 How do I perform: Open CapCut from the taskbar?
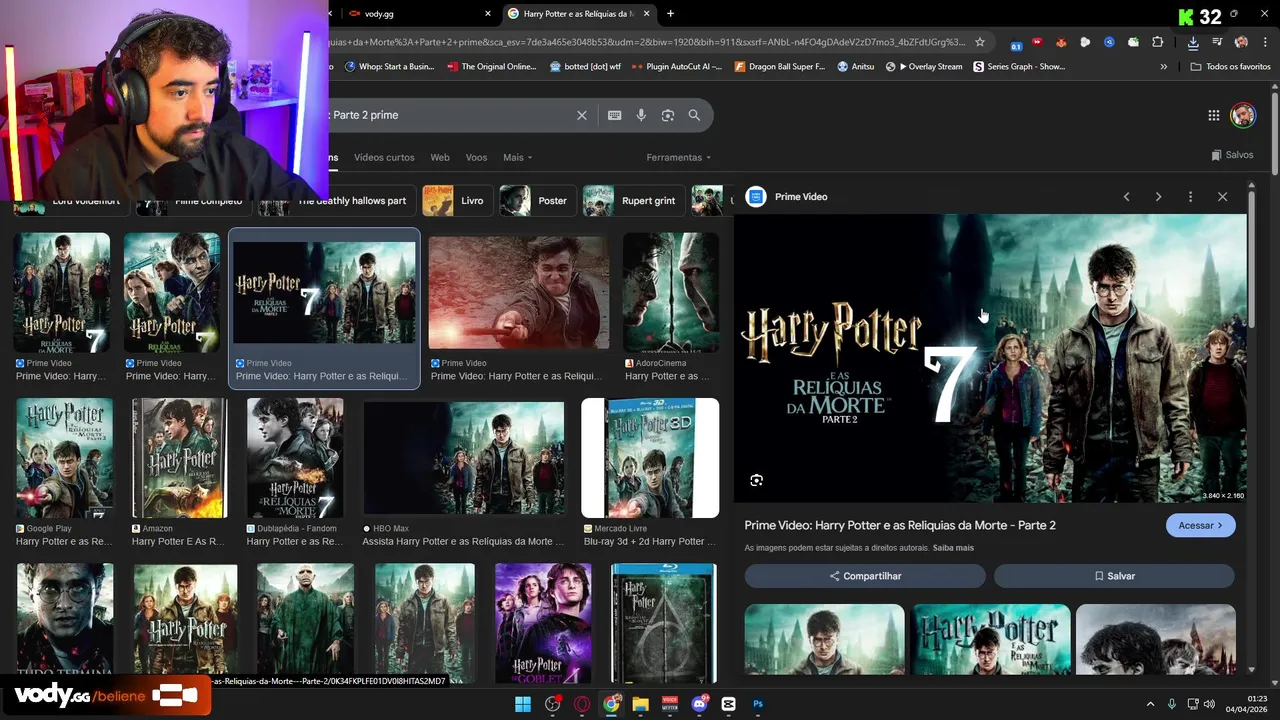pyautogui.click(x=728, y=704)
